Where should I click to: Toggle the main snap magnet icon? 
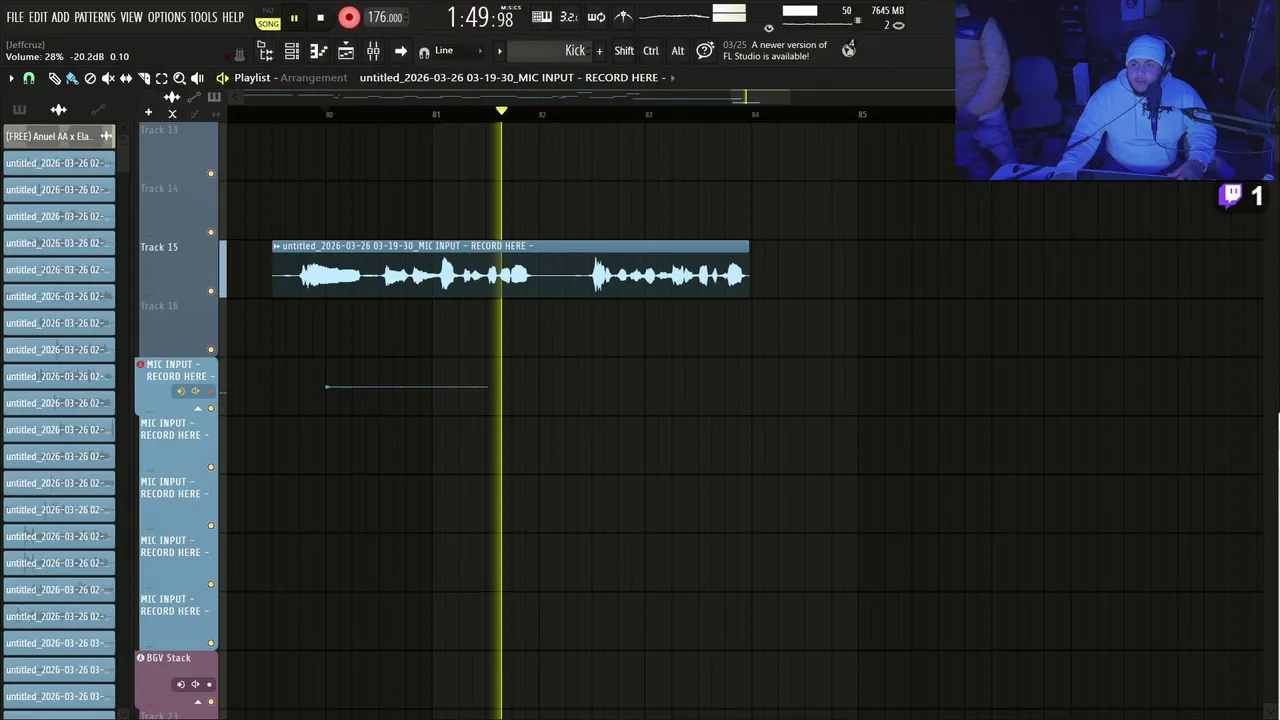pyautogui.click(x=424, y=52)
